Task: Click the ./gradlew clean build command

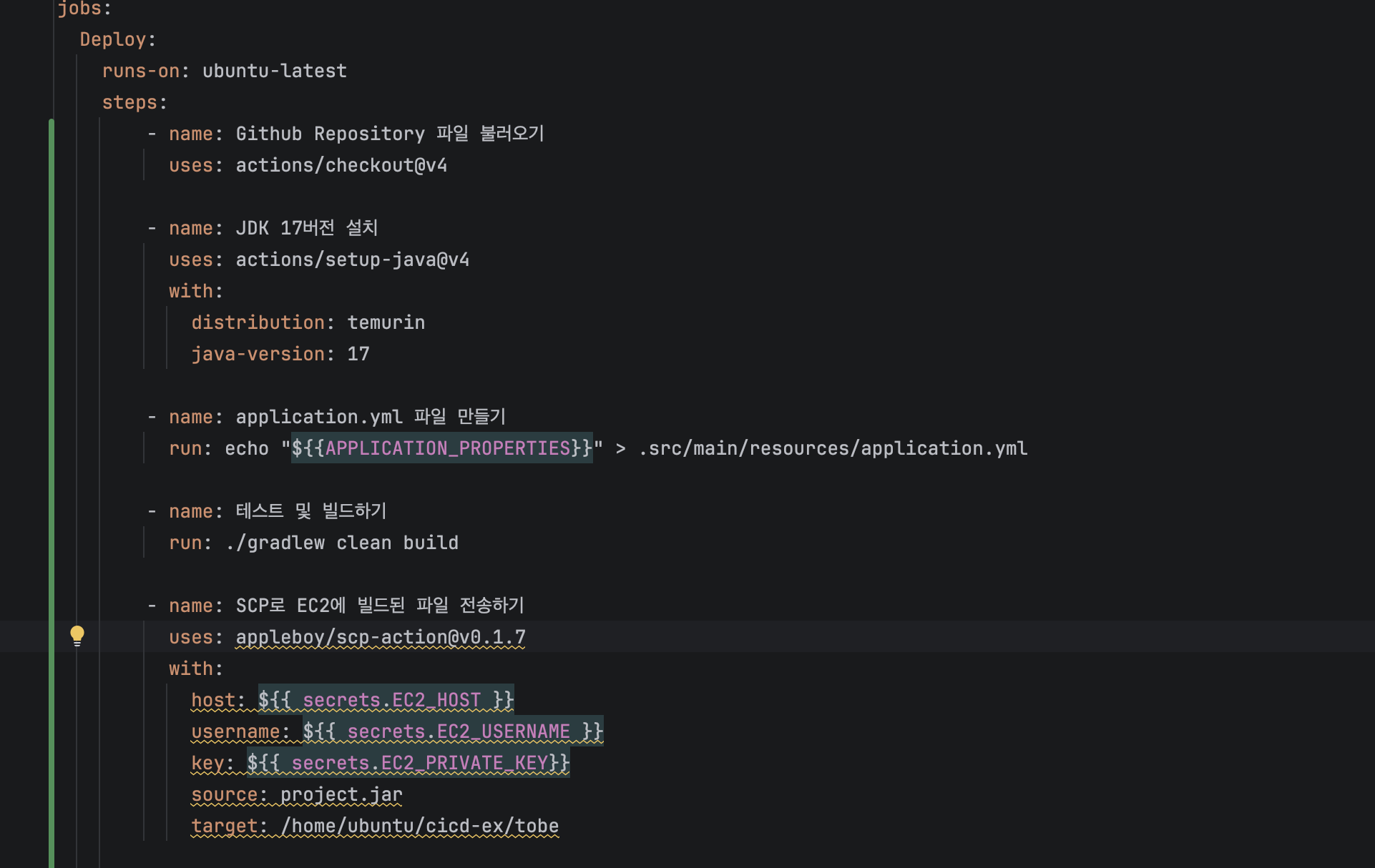Action: tap(341, 543)
